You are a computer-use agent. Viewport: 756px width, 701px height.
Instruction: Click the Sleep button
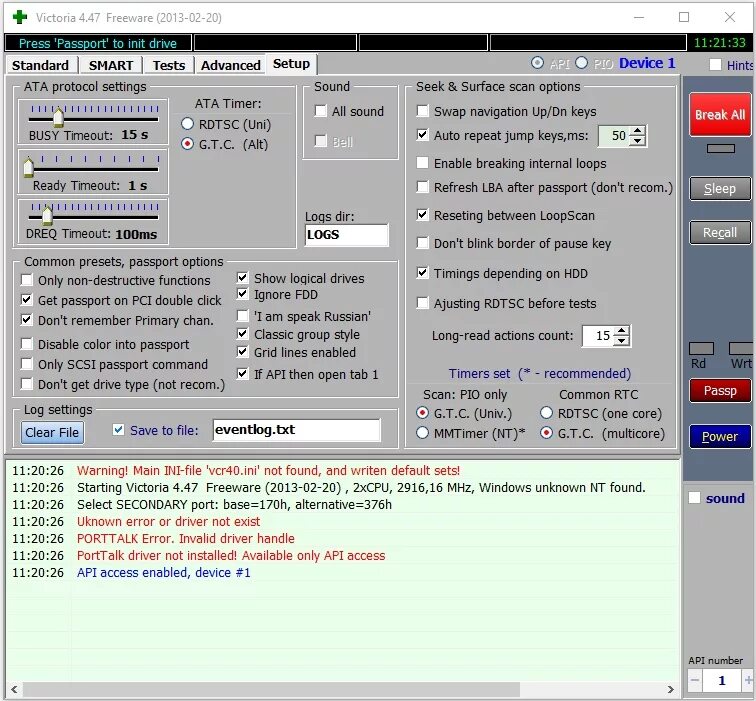point(720,189)
